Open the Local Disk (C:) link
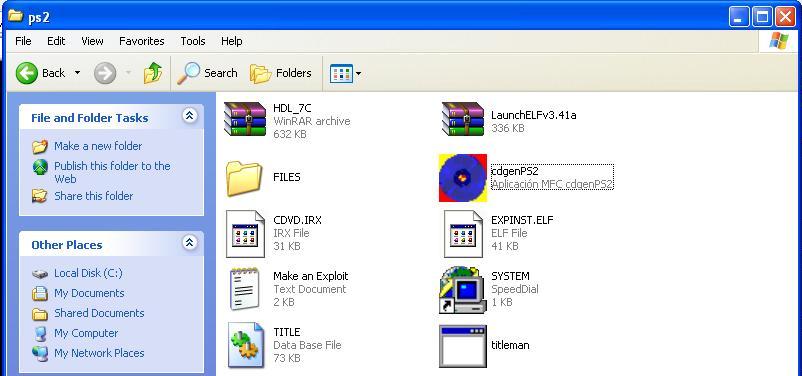The height and width of the screenshot is (376, 802). [x=88, y=273]
